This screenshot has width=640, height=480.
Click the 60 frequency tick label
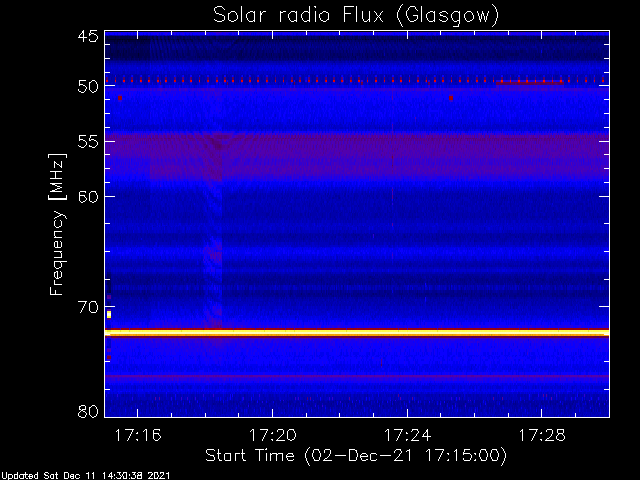coord(88,197)
